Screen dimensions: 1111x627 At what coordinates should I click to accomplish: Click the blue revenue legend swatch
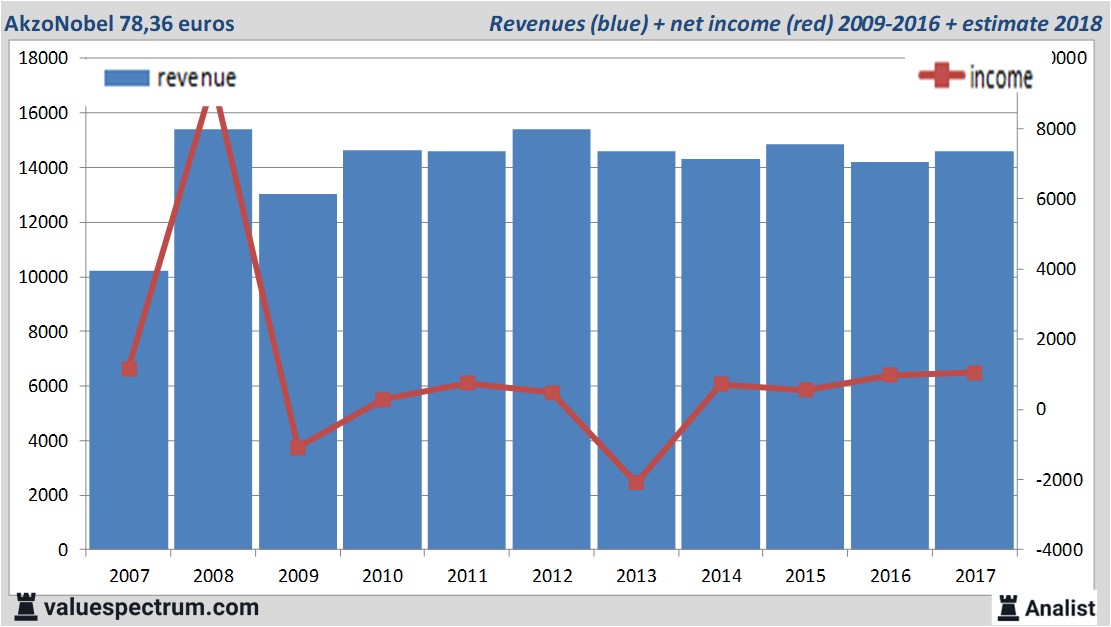click(x=126, y=78)
